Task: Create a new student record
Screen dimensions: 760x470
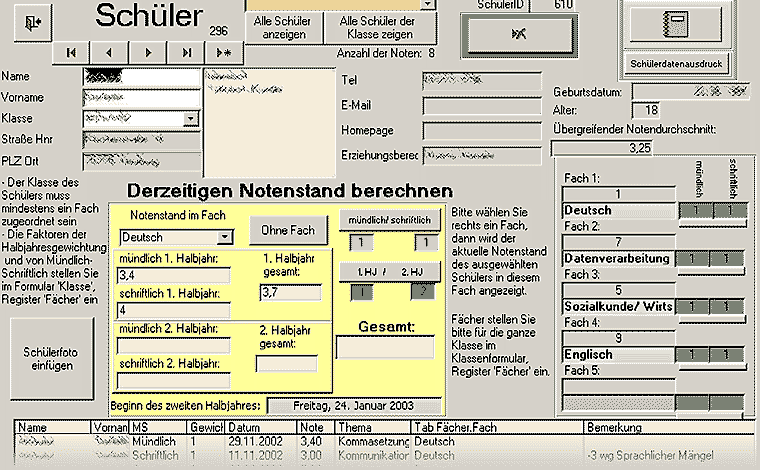Action: click(x=224, y=52)
